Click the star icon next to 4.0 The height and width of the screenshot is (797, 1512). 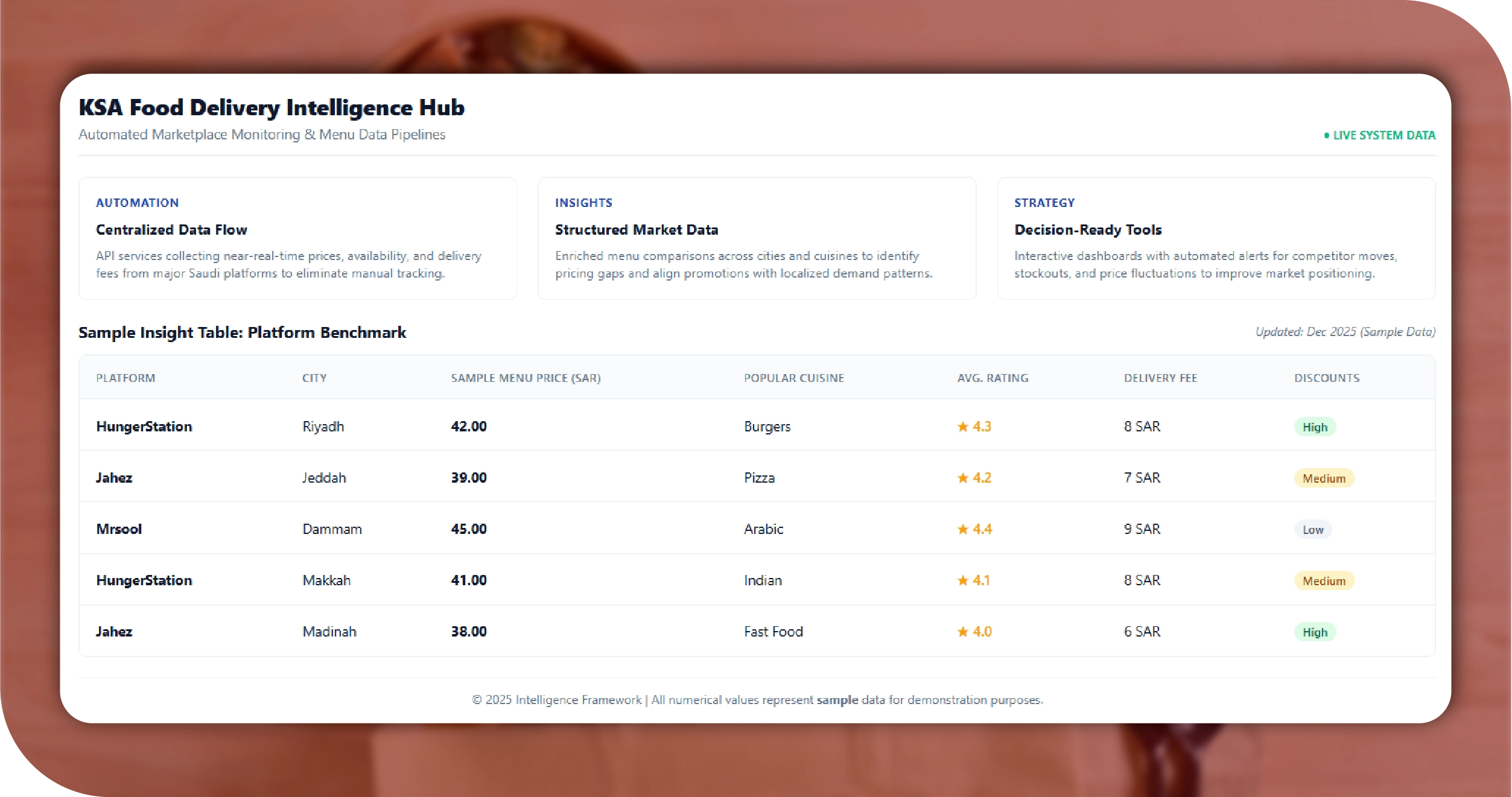(x=962, y=632)
